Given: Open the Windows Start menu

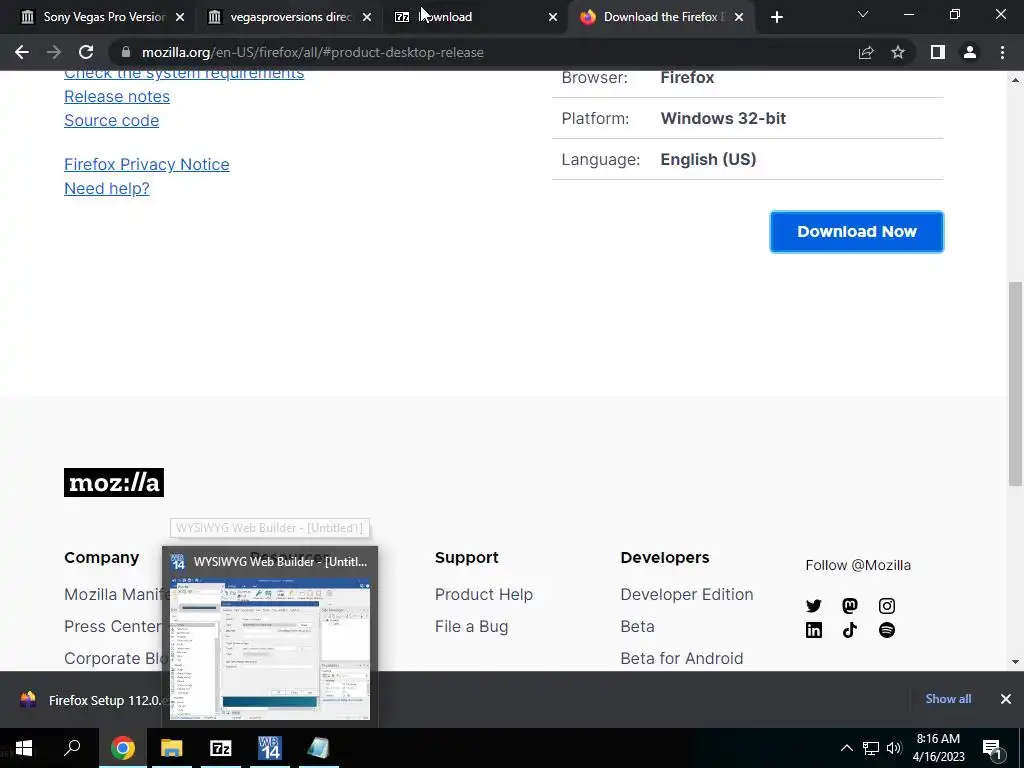Looking at the screenshot, I should tap(24, 748).
